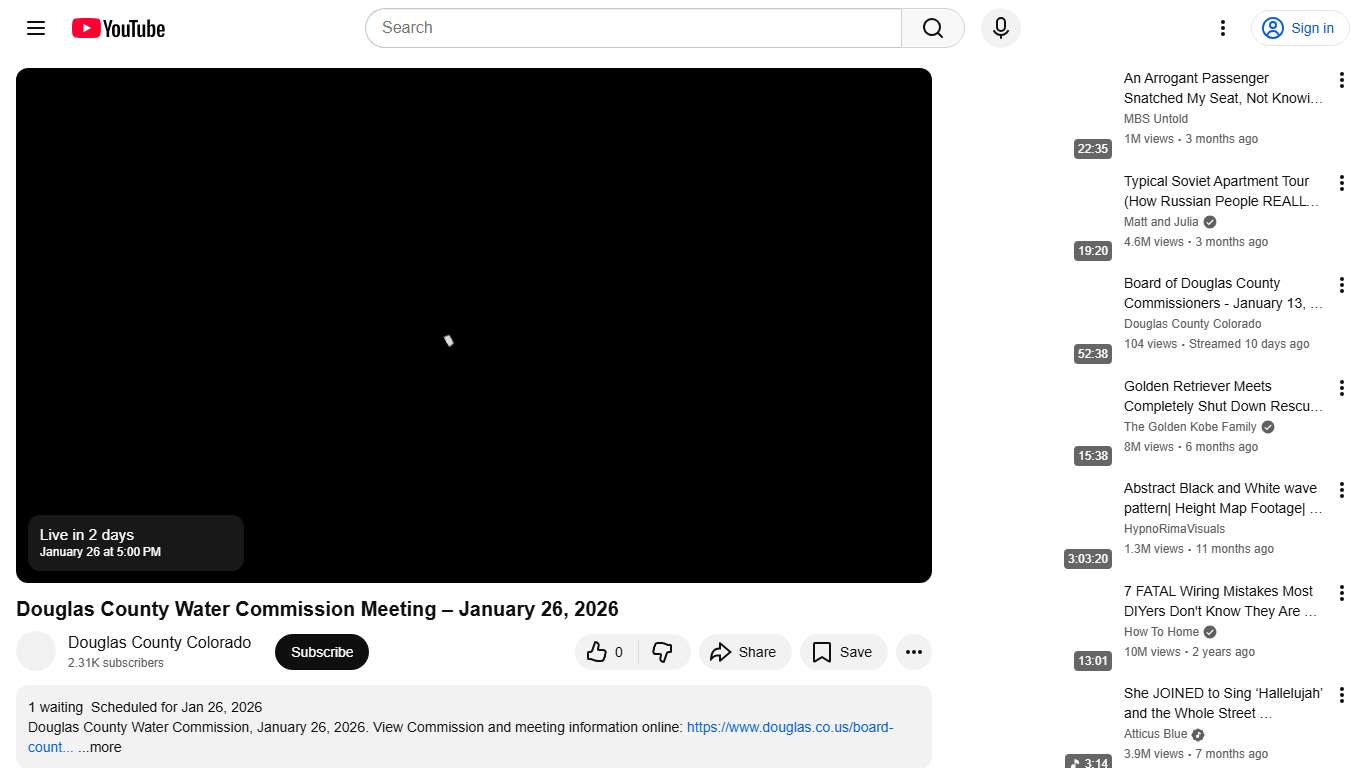Open options menu on the Soviet Apartment Tour video
The image size is (1366, 768).
(x=1342, y=182)
